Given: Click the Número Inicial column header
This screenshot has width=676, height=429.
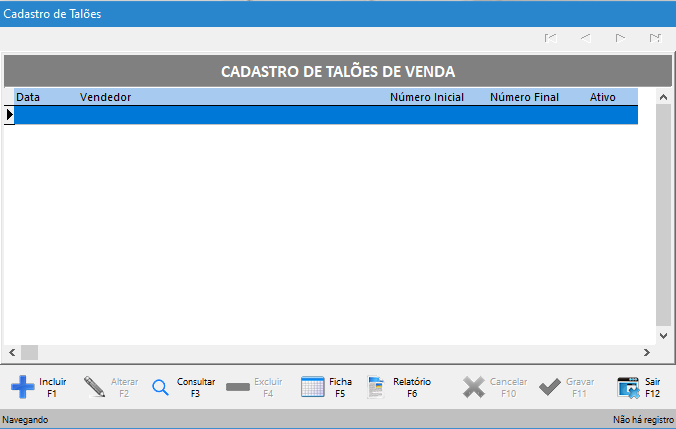Looking at the screenshot, I should coord(427,97).
